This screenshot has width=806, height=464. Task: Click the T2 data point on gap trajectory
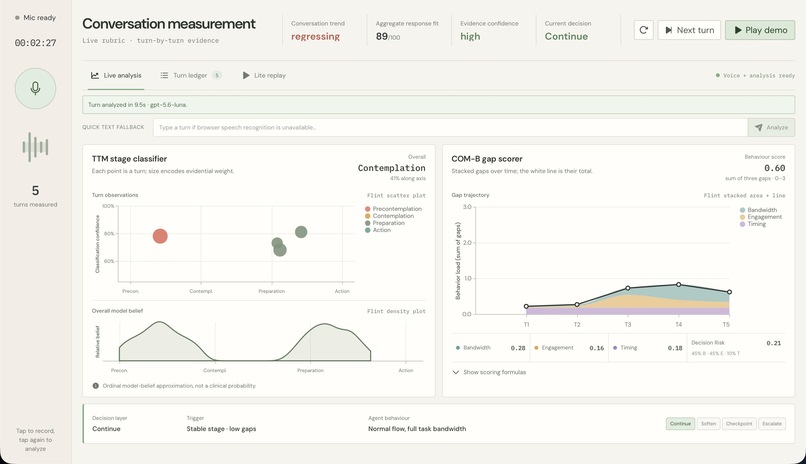point(577,305)
